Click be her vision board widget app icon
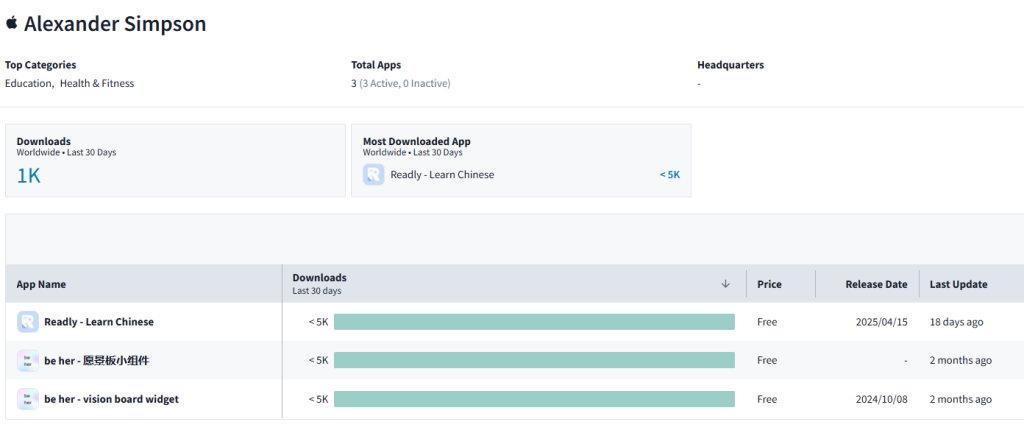This screenshot has height=430, width=1024. point(28,399)
